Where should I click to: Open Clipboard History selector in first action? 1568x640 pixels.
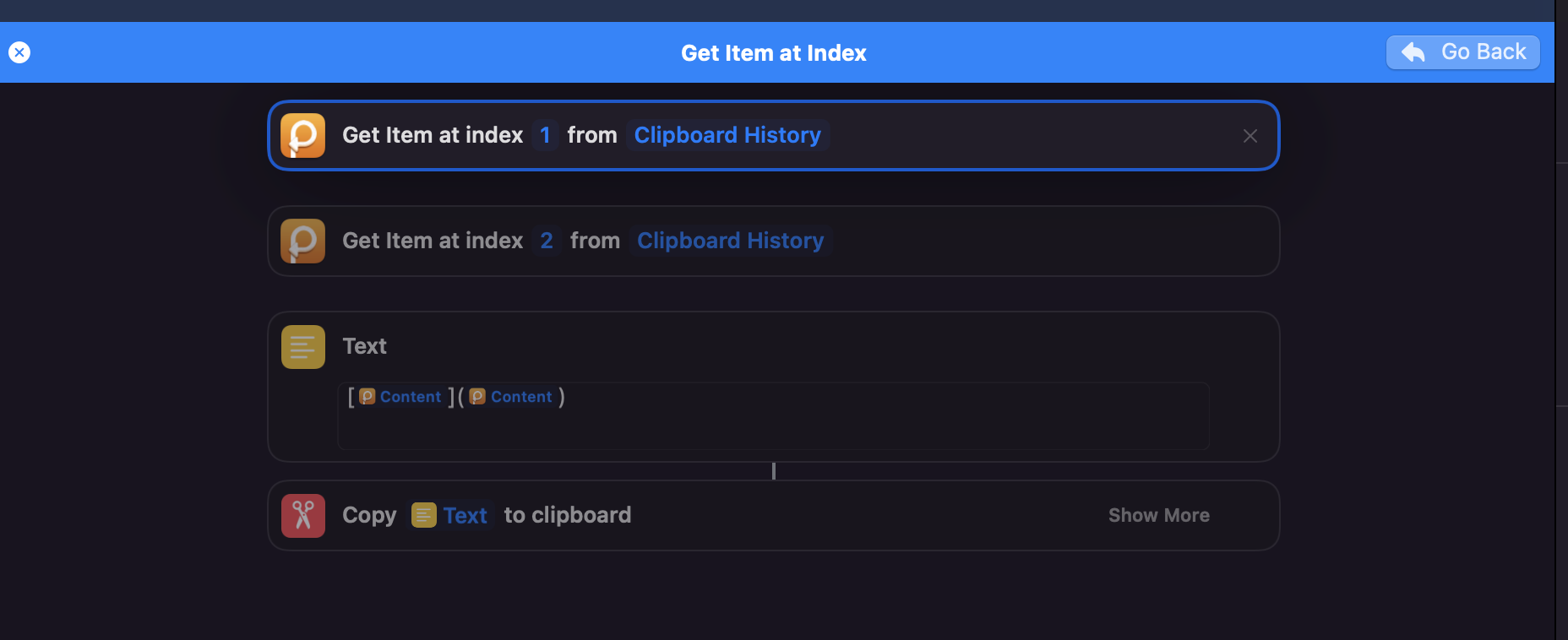click(727, 135)
